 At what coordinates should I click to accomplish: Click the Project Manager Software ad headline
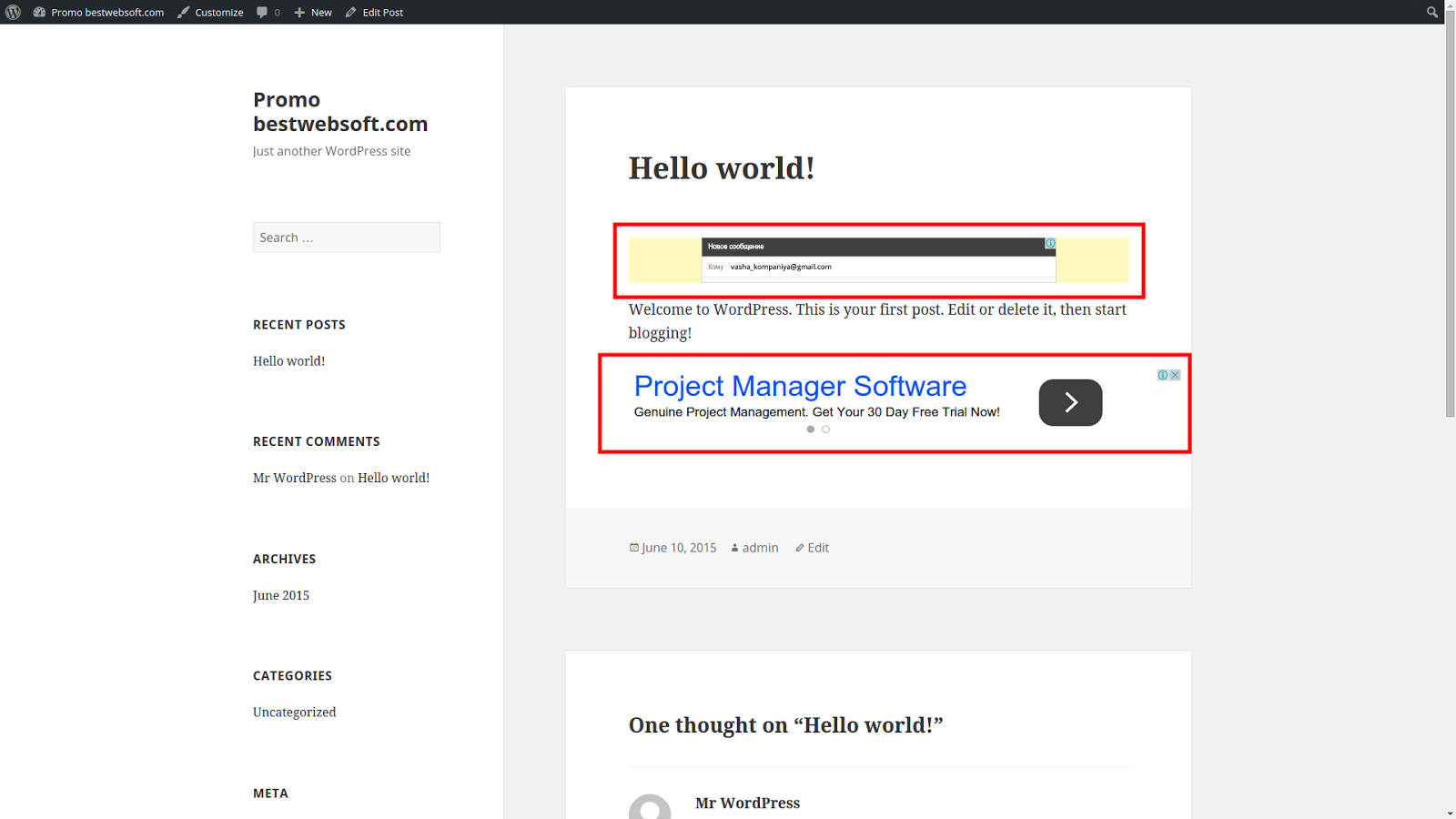800,386
